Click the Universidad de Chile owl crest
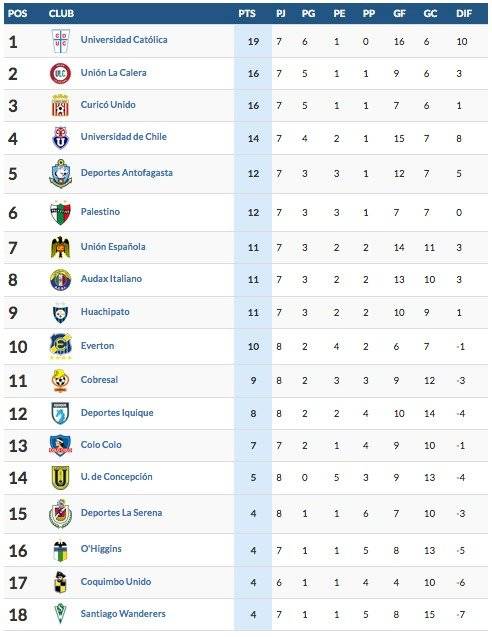 (61, 138)
